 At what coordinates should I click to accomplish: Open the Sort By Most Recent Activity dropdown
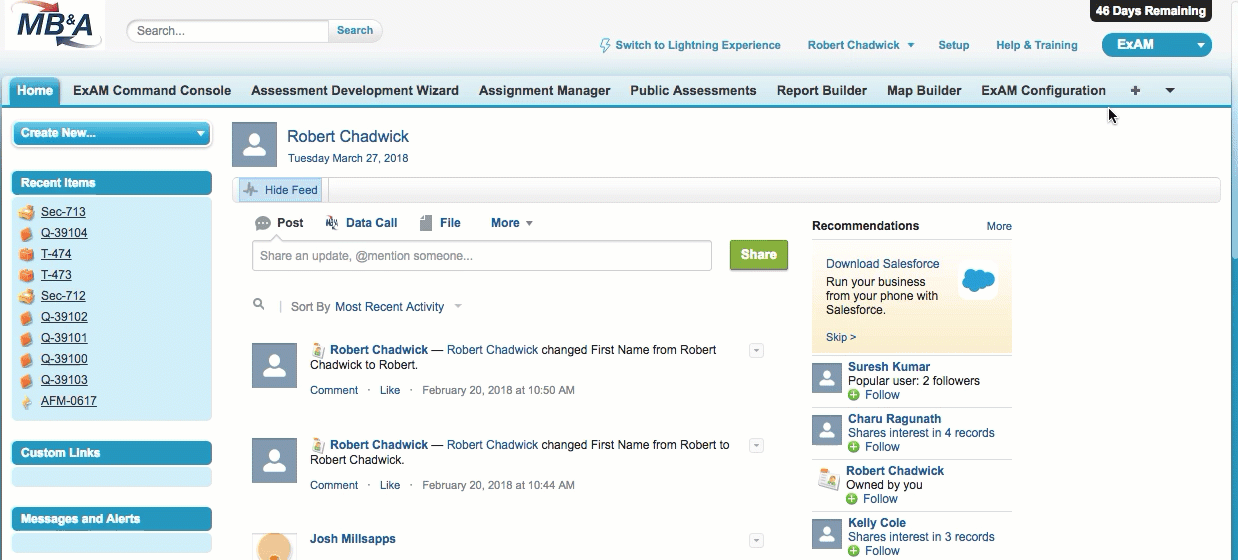tap(398, 307)
